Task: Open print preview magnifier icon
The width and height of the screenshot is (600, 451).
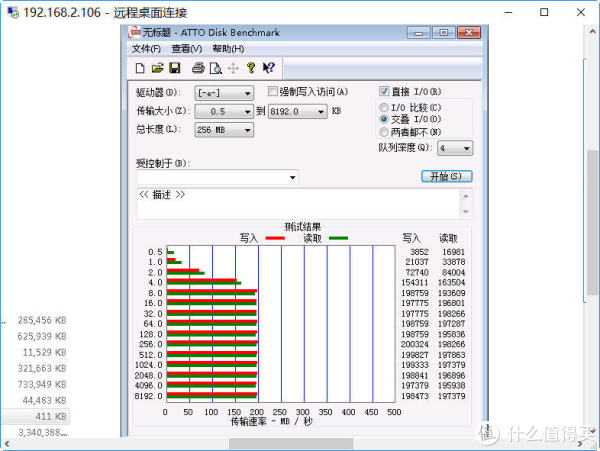Action: pos(216,68)
